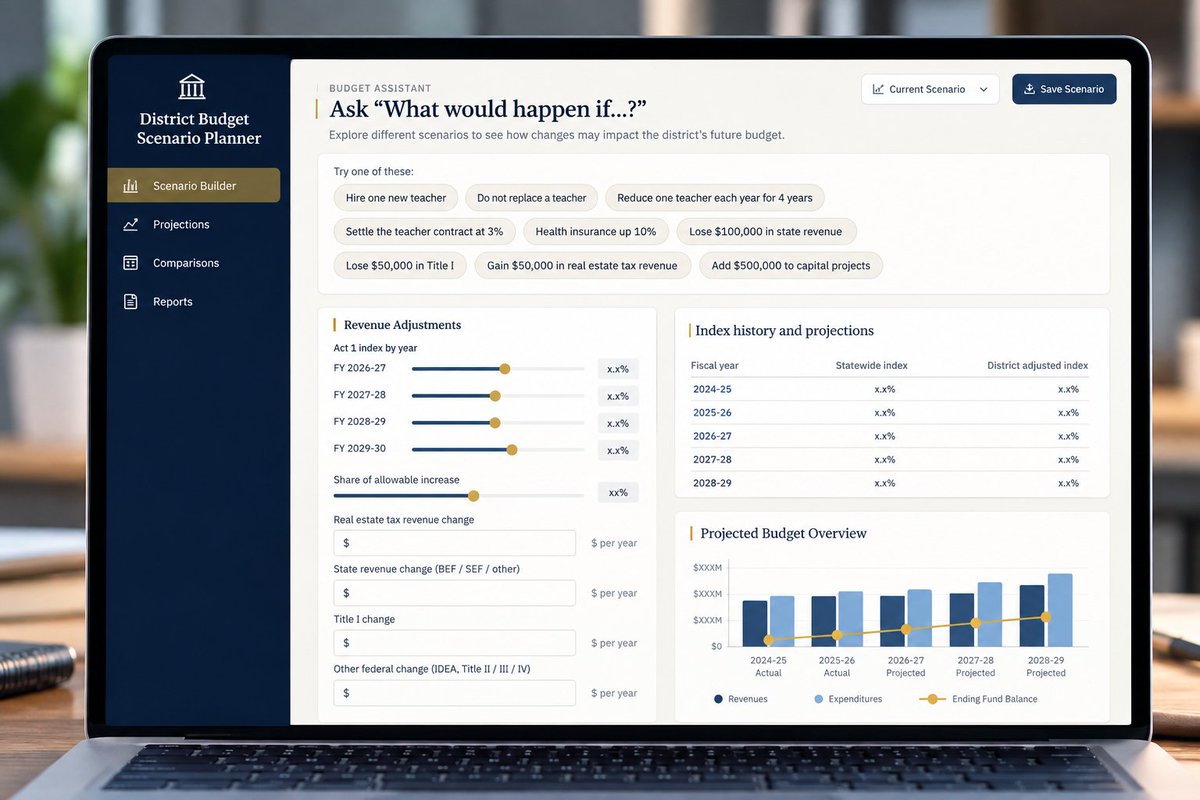Click the State revenue change input field
Viewport: 1200px width, 800px height.
[x=455, y=593]
